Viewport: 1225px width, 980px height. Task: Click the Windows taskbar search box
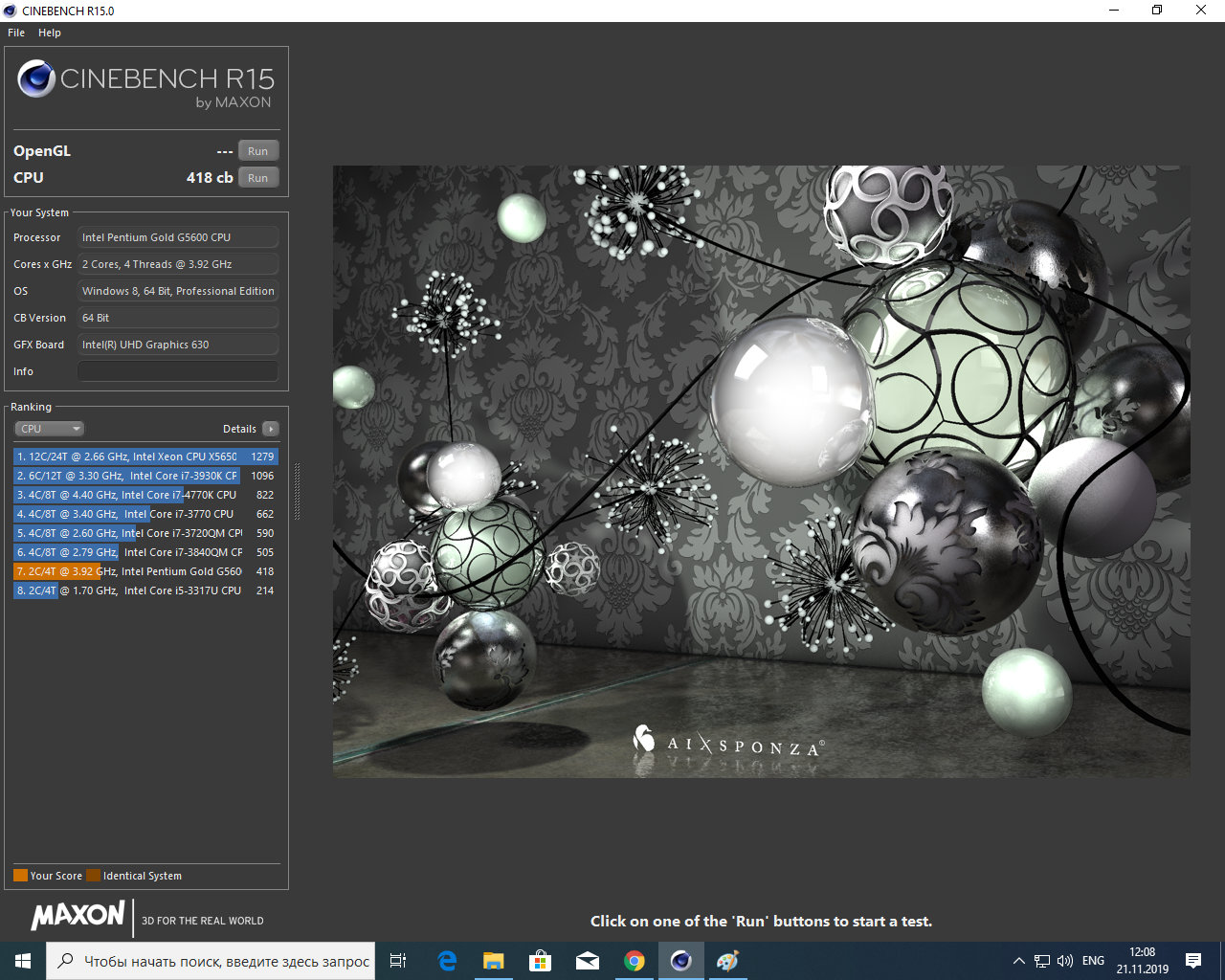pos(211,961)
